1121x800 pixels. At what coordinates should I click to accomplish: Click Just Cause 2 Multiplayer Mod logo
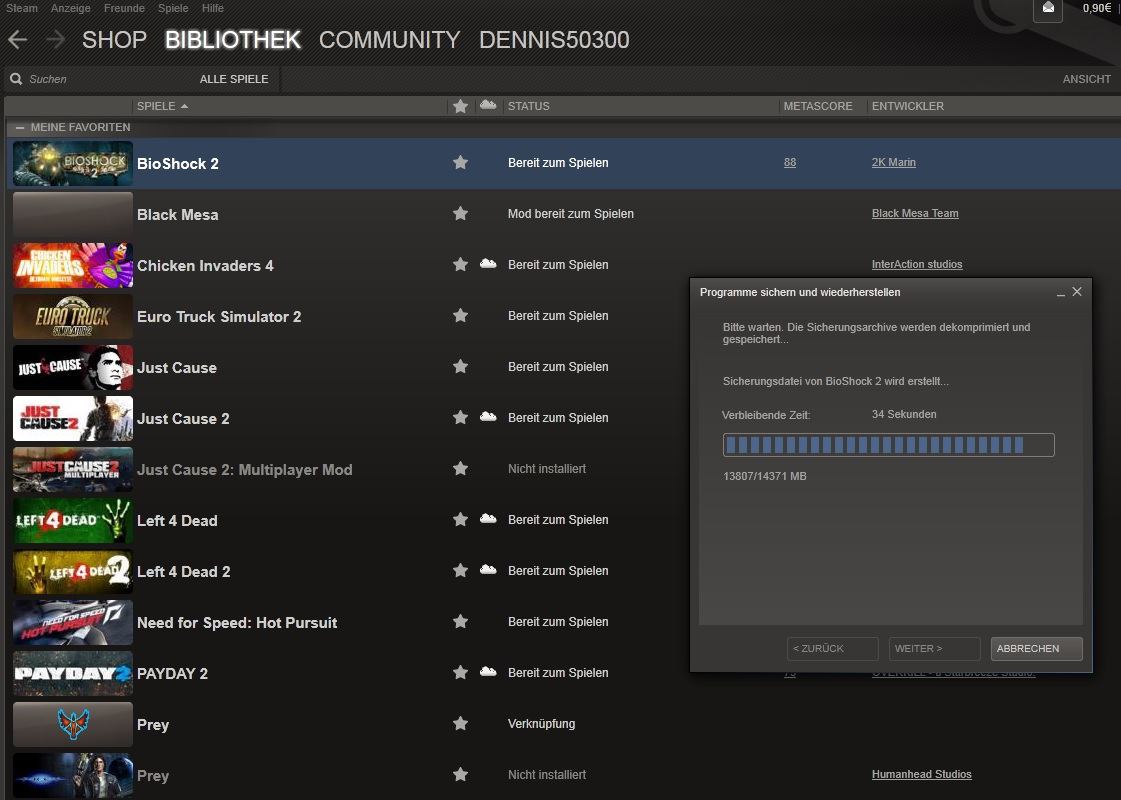(x=73, y=470)
